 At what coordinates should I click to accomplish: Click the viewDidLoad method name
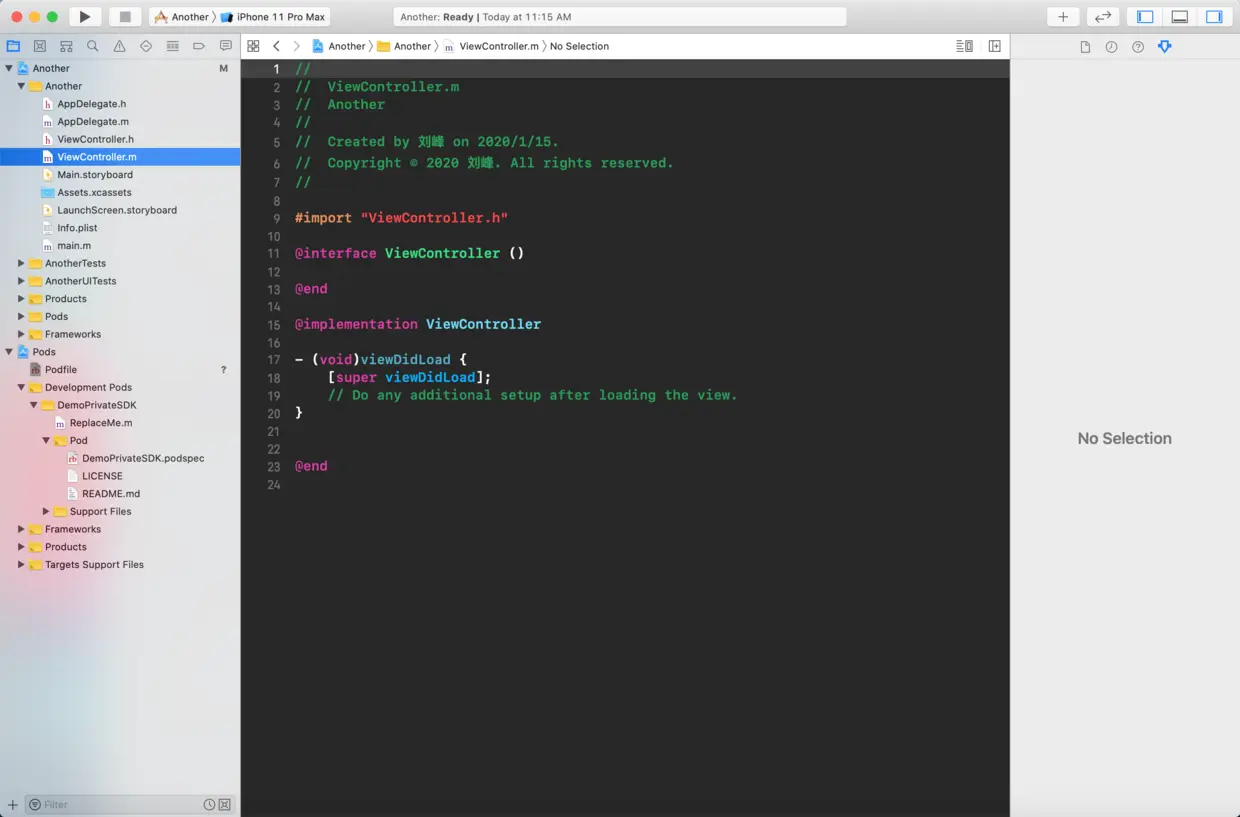tap(406, 359)
